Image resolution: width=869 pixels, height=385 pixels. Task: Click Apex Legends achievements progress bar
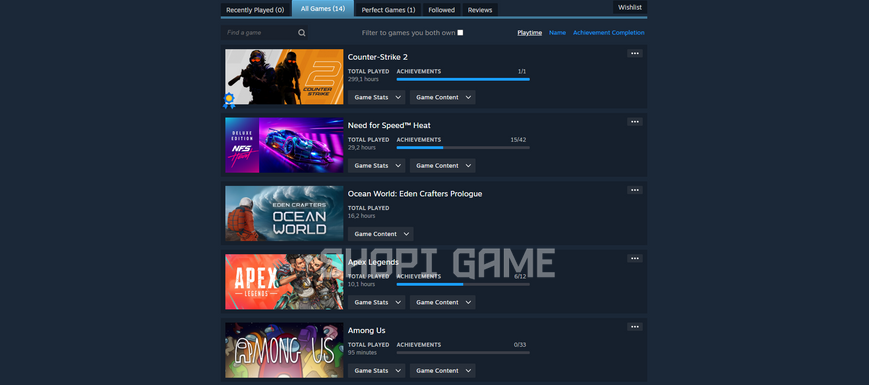(463, 284)
